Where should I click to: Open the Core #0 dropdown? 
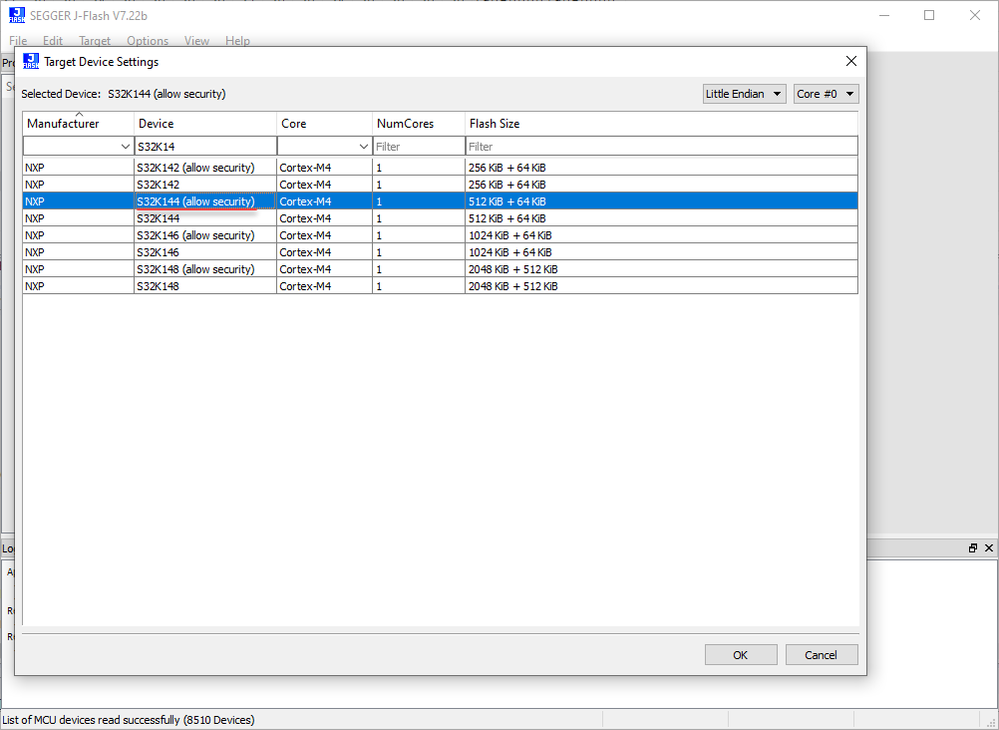pyautogui.click(x=826, y=94)
